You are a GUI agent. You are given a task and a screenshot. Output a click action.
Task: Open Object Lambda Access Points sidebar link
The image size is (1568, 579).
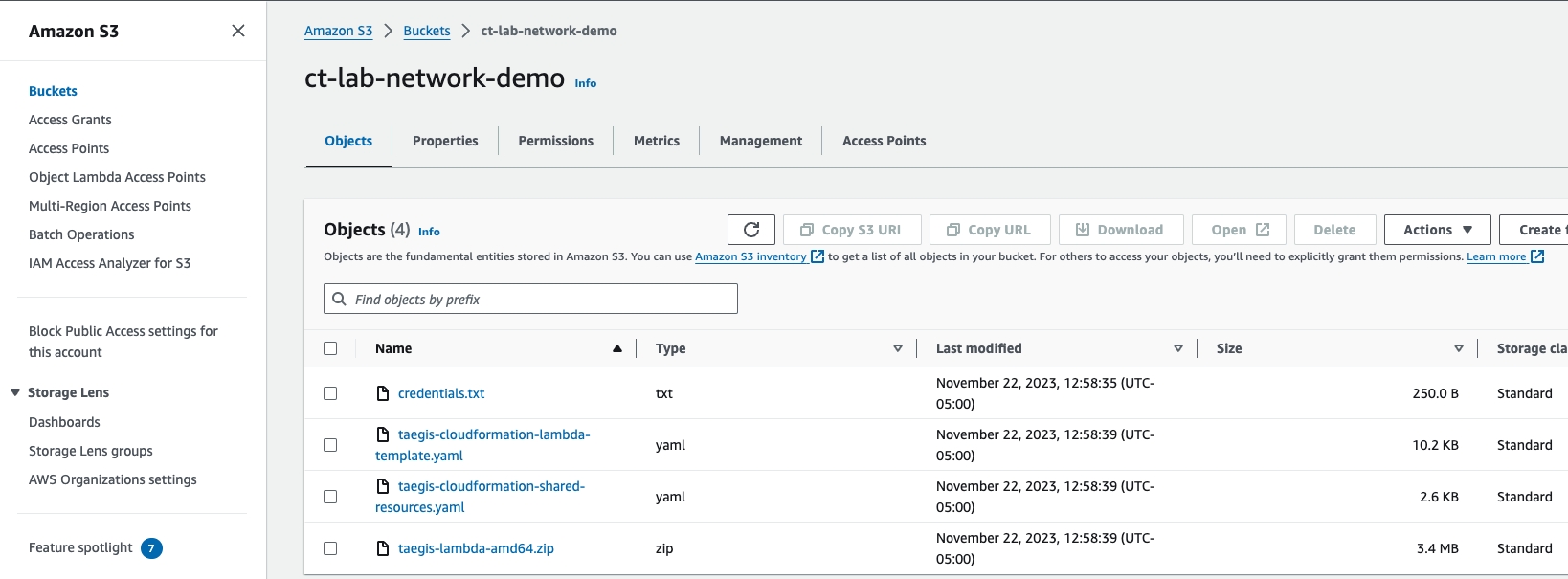pyautogui.click(x=117, y=177)
